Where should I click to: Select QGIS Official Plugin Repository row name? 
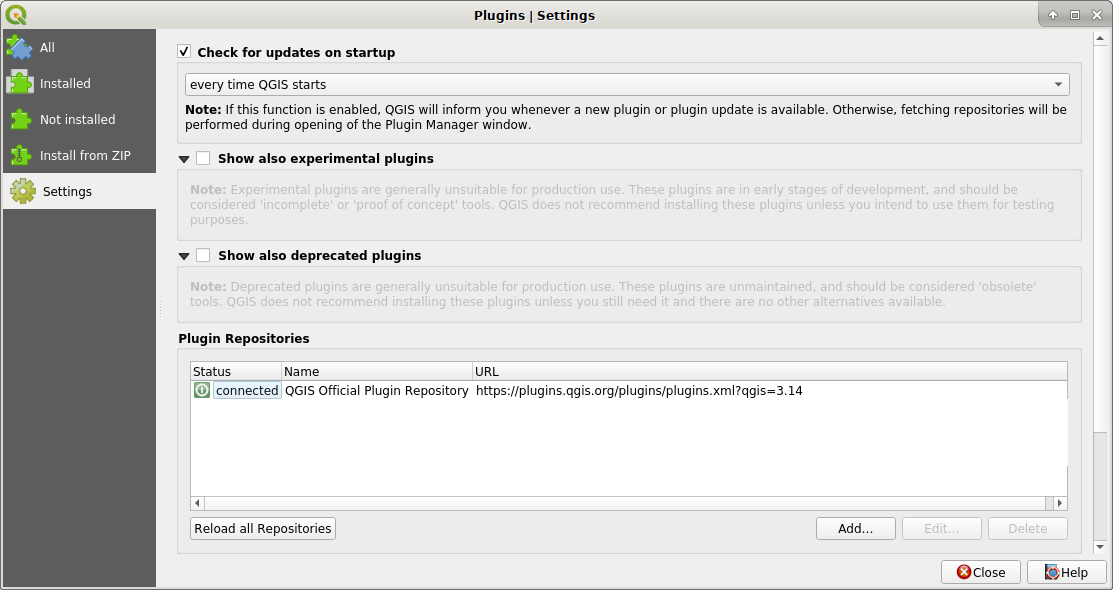[x=376, y=390]
